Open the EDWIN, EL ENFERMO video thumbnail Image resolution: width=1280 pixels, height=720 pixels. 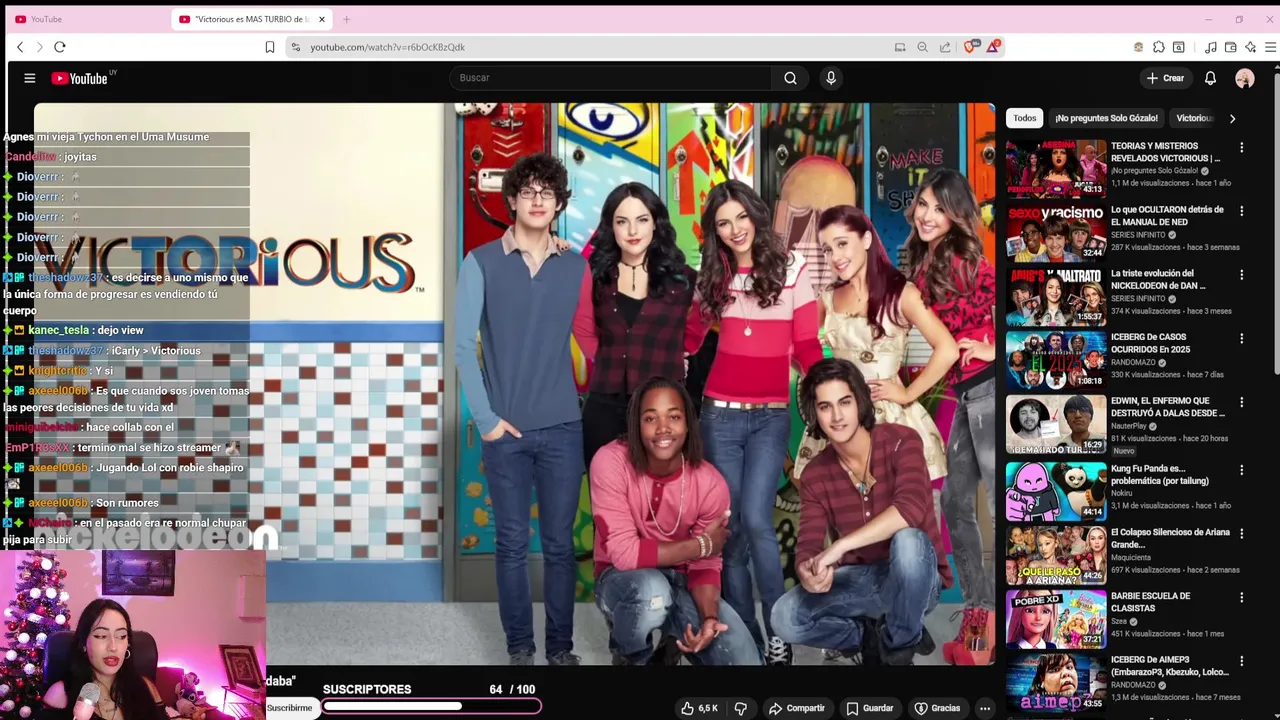[x=1056, y=424]
